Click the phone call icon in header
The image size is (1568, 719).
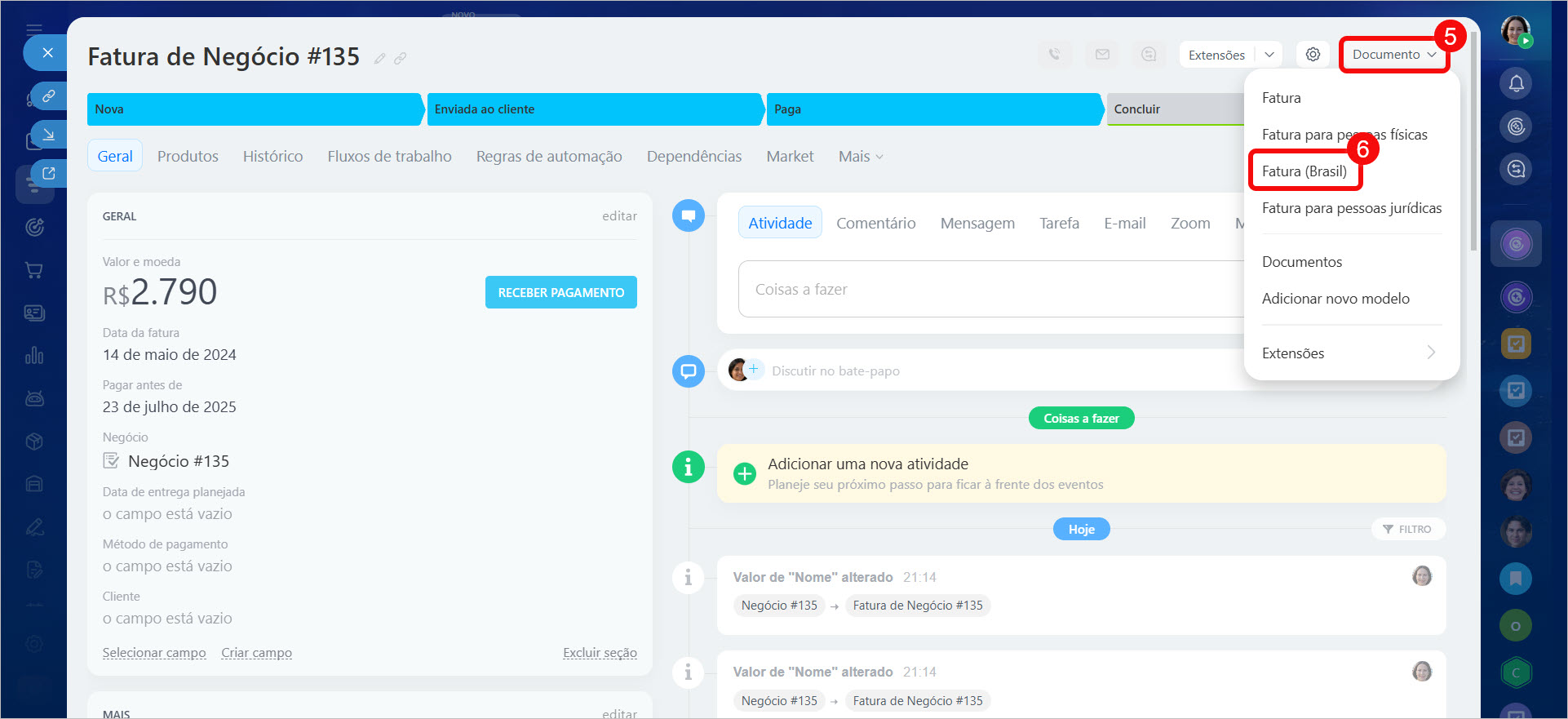[1054, 55]
